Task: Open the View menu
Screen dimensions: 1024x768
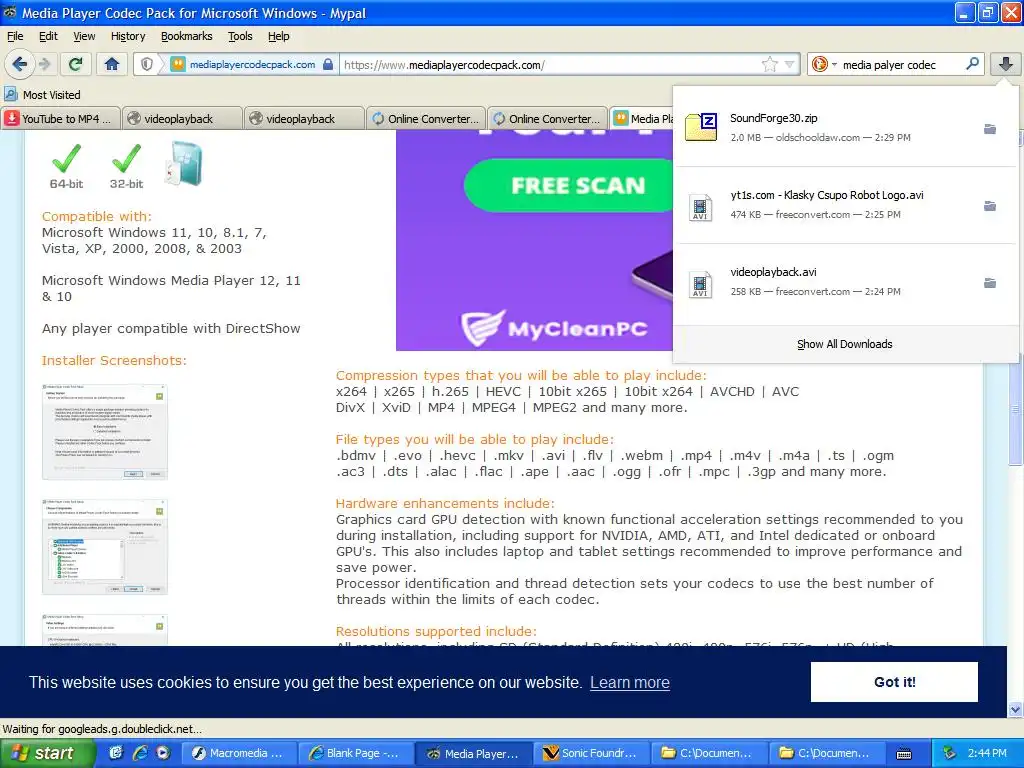Action: tap(84, 37)
